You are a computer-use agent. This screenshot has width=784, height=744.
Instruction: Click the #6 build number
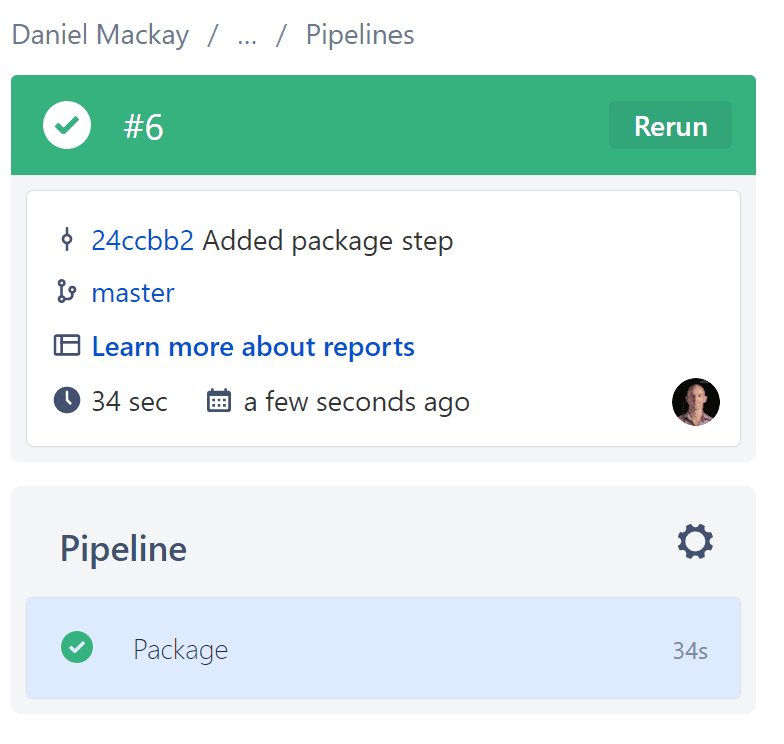[144, 126]
